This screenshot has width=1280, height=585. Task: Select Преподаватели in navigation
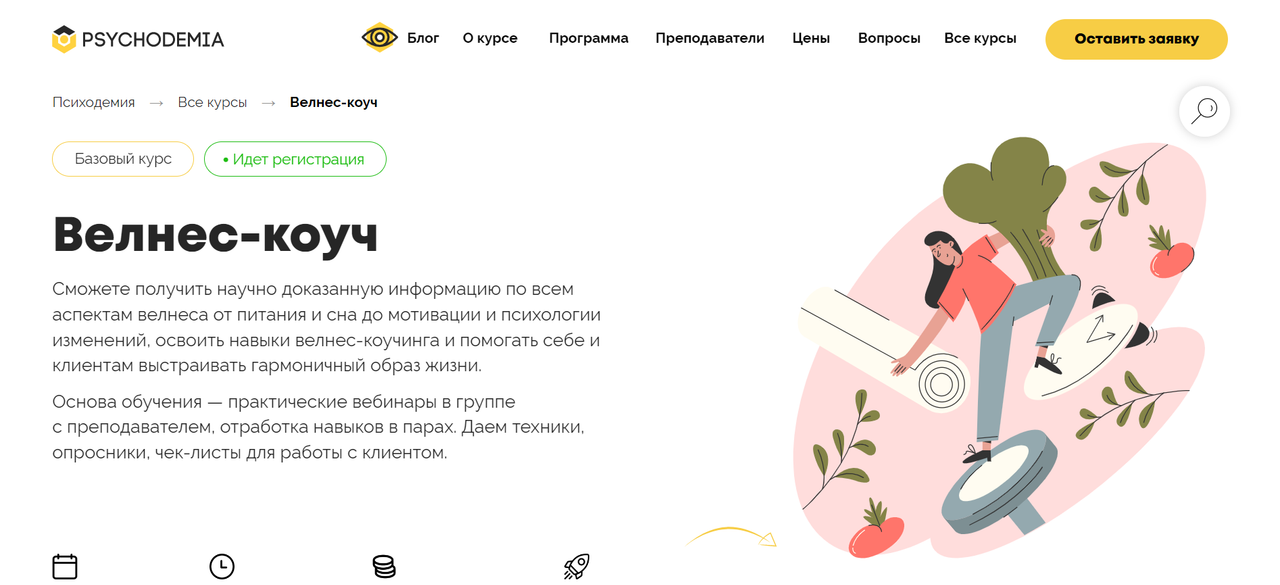(710, 38)
